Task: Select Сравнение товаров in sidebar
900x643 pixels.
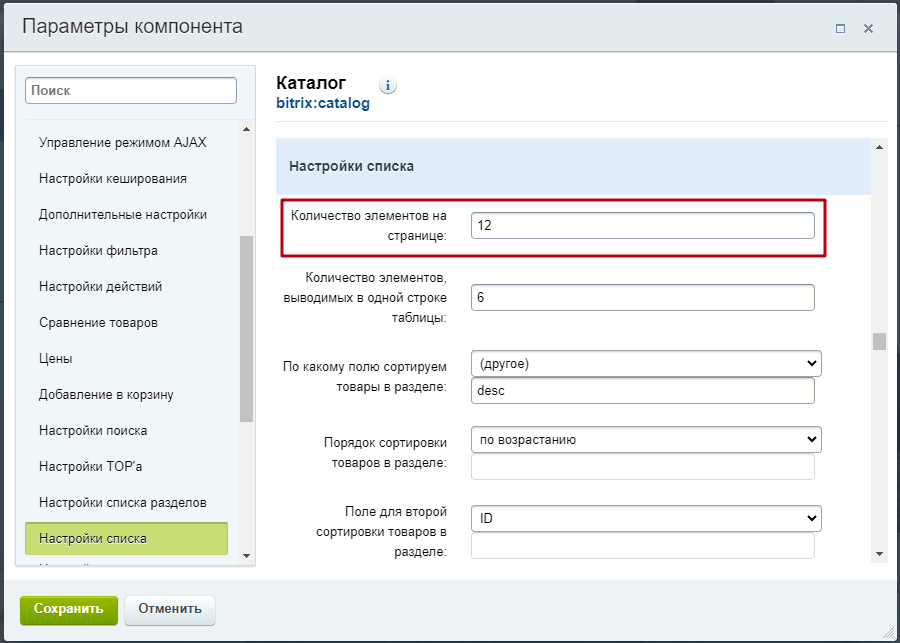Action: pyautogui.click(x=98, y=323)
